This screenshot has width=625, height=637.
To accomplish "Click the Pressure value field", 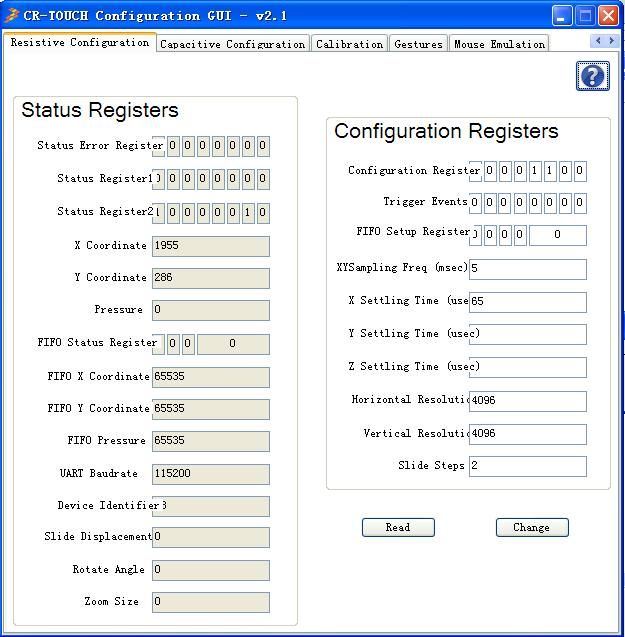I will click(x=211, y=310).
